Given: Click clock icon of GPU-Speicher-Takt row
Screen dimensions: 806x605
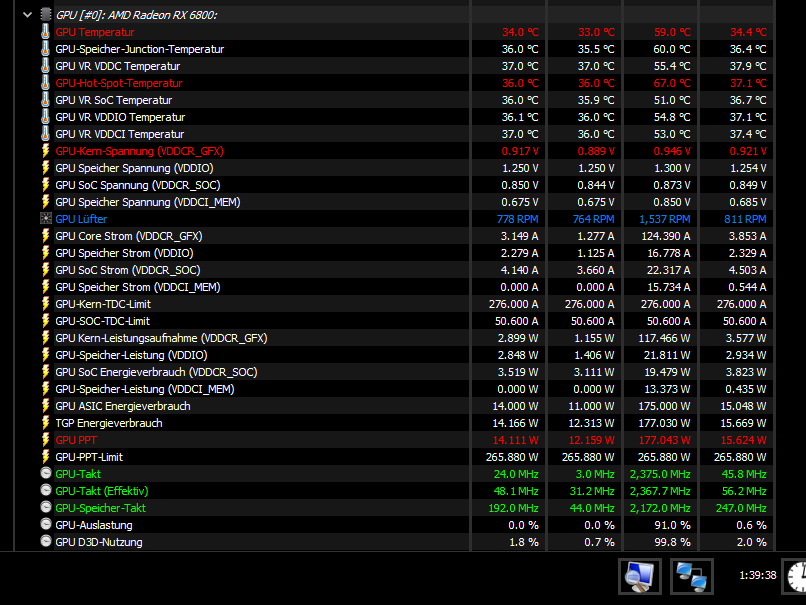Looking at the screenshot, I should 46,507.
